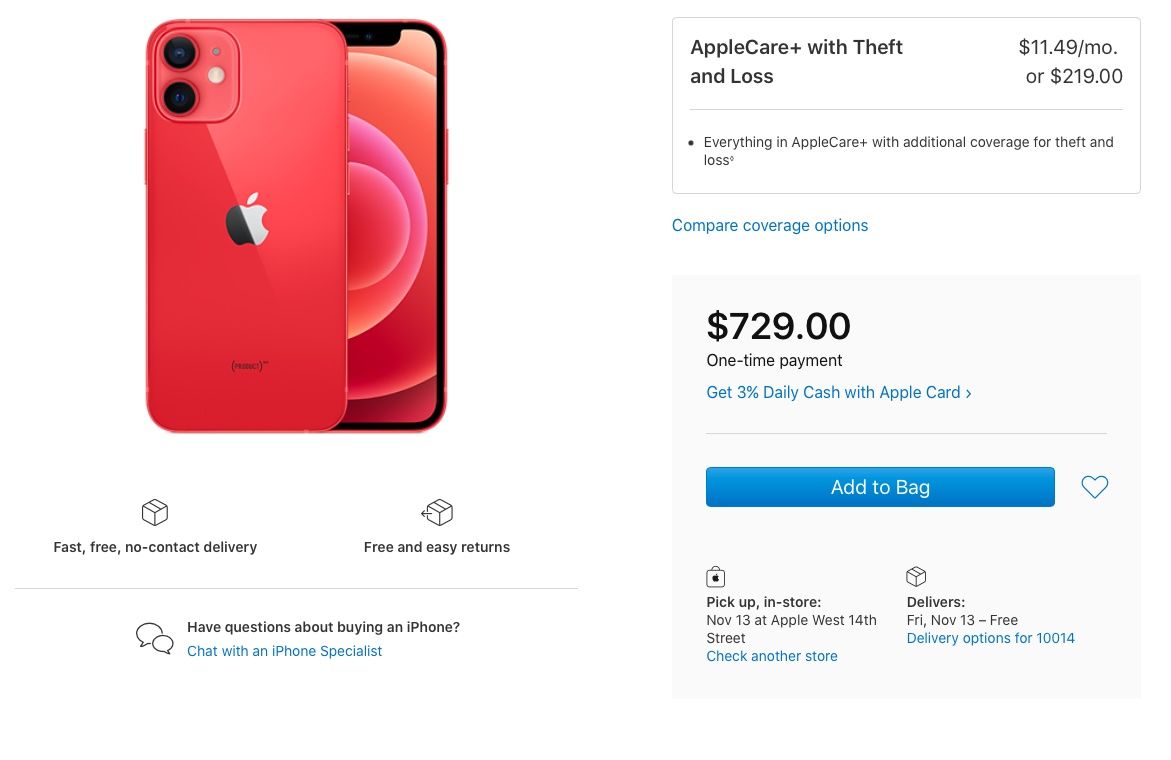The width and height of the screenshot is (1171, 760).
Task: Click the $729.00 price display
Action: coord(778,326)
